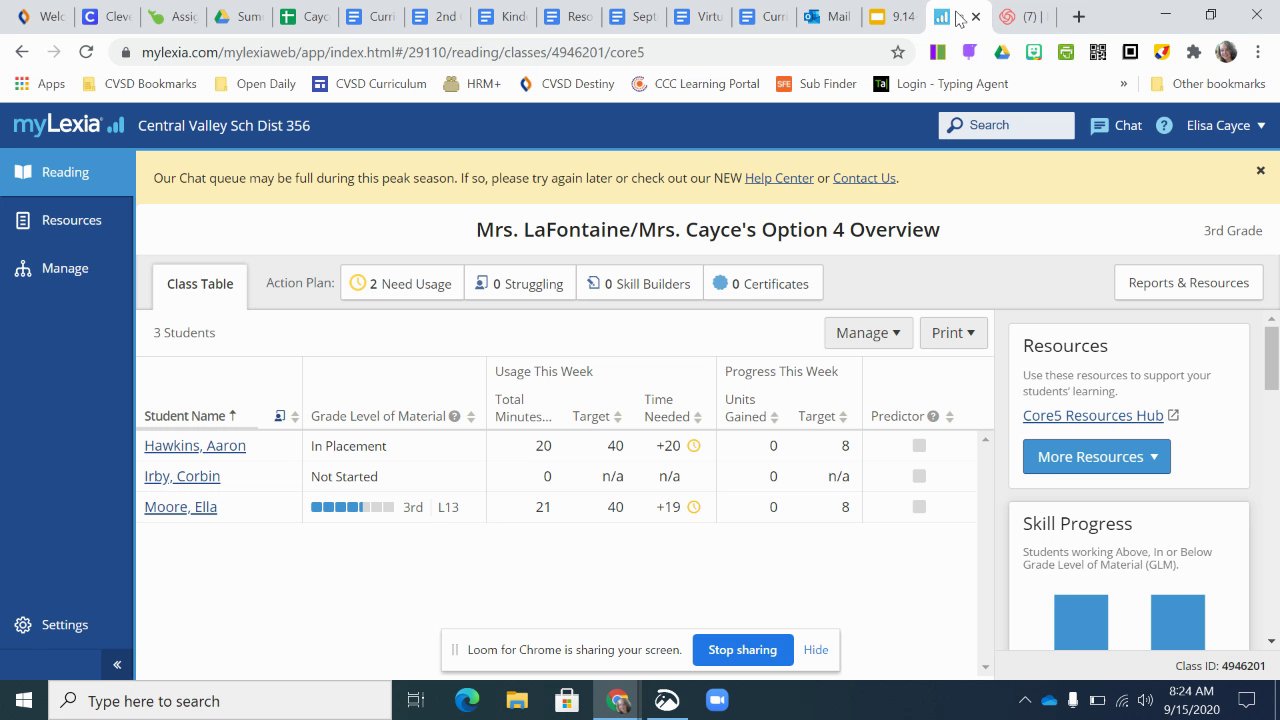1280x720 pixels.
Task: Follow the Contact Us link
Action: (864, 178)
